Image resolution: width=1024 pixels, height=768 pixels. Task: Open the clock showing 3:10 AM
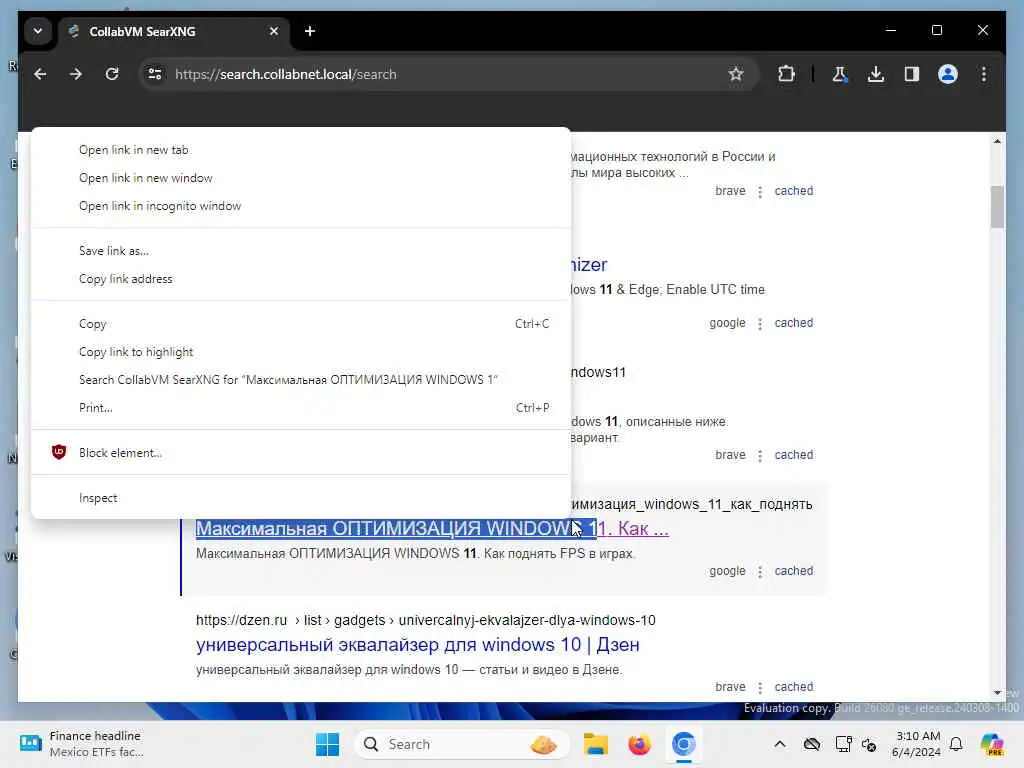(x=916, y=744)
